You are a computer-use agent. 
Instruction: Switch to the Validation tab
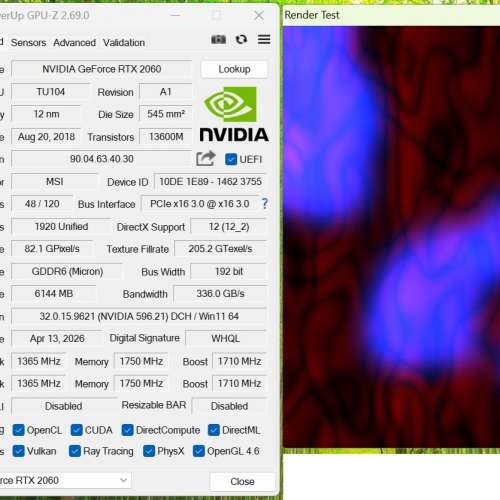point(124,43)
